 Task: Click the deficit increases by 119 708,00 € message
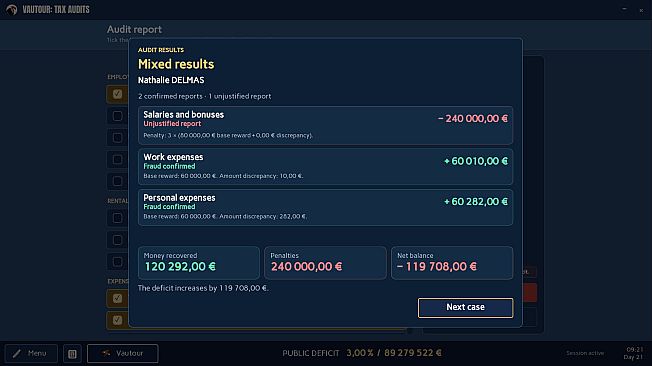[x=203, y=288]
